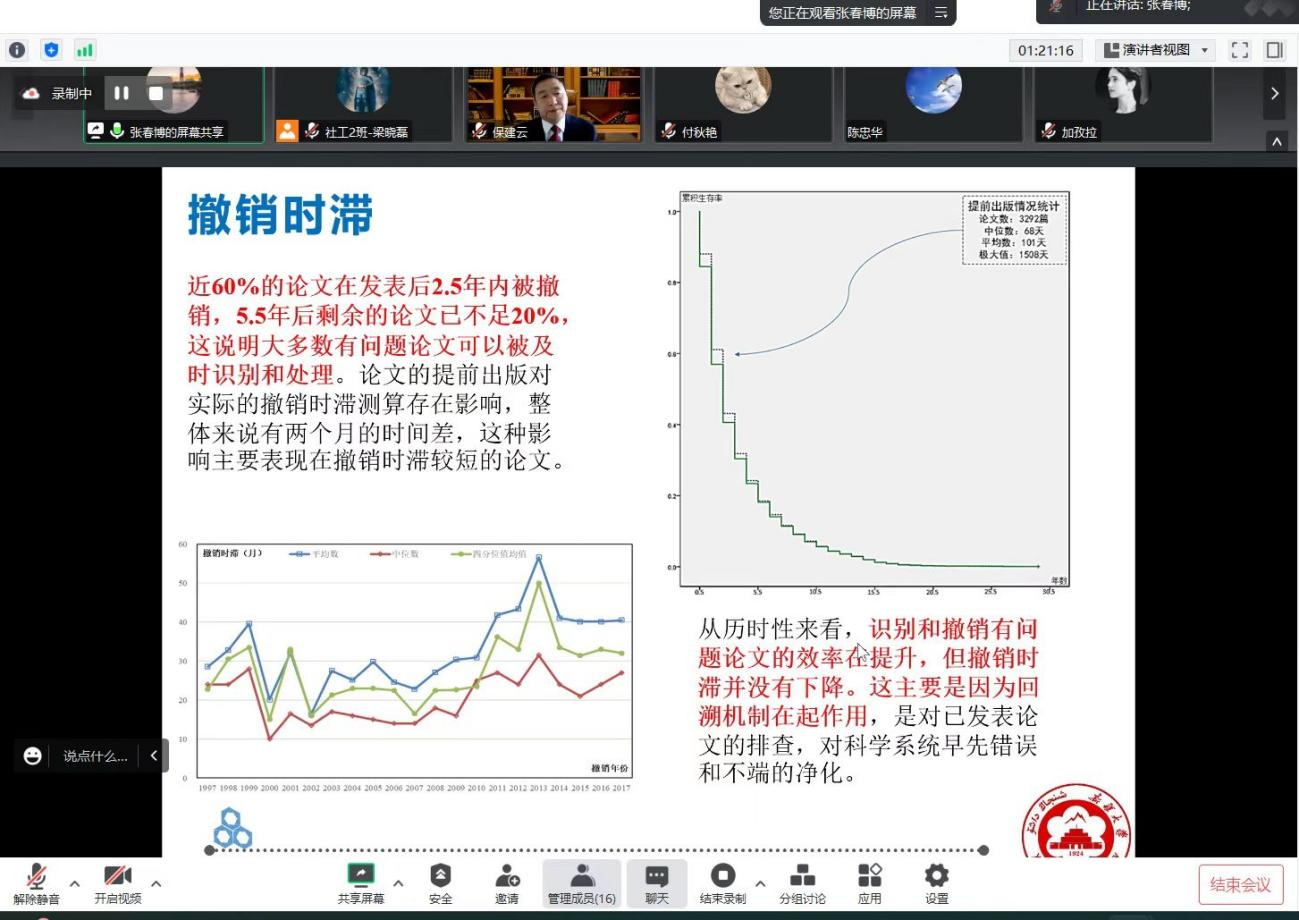Click the 平均数 legend entry
Viewport: 1299px width, 920px height.
[x=314, y=553]
